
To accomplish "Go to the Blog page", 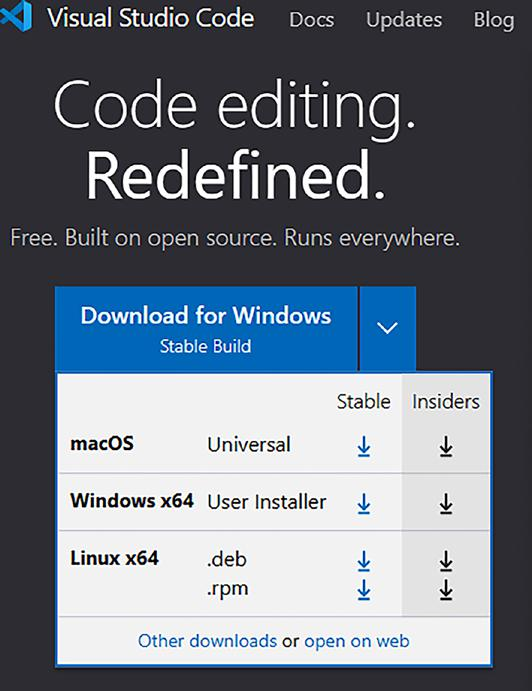I will (494, 20).
